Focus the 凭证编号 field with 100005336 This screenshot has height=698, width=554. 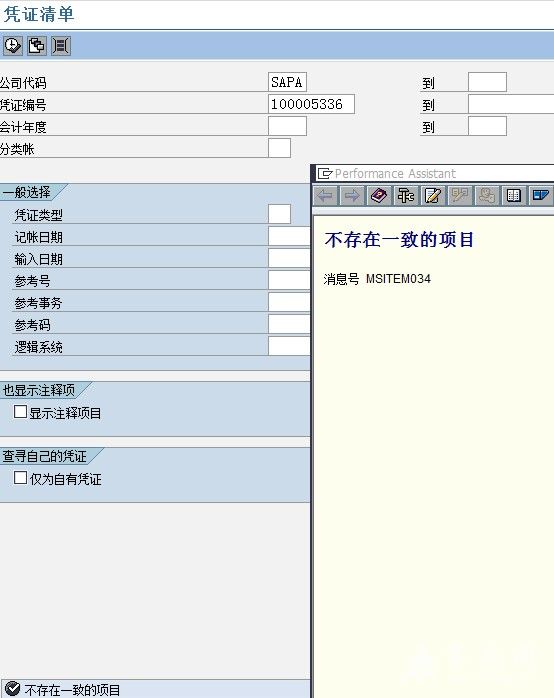[x=311, y=104]
